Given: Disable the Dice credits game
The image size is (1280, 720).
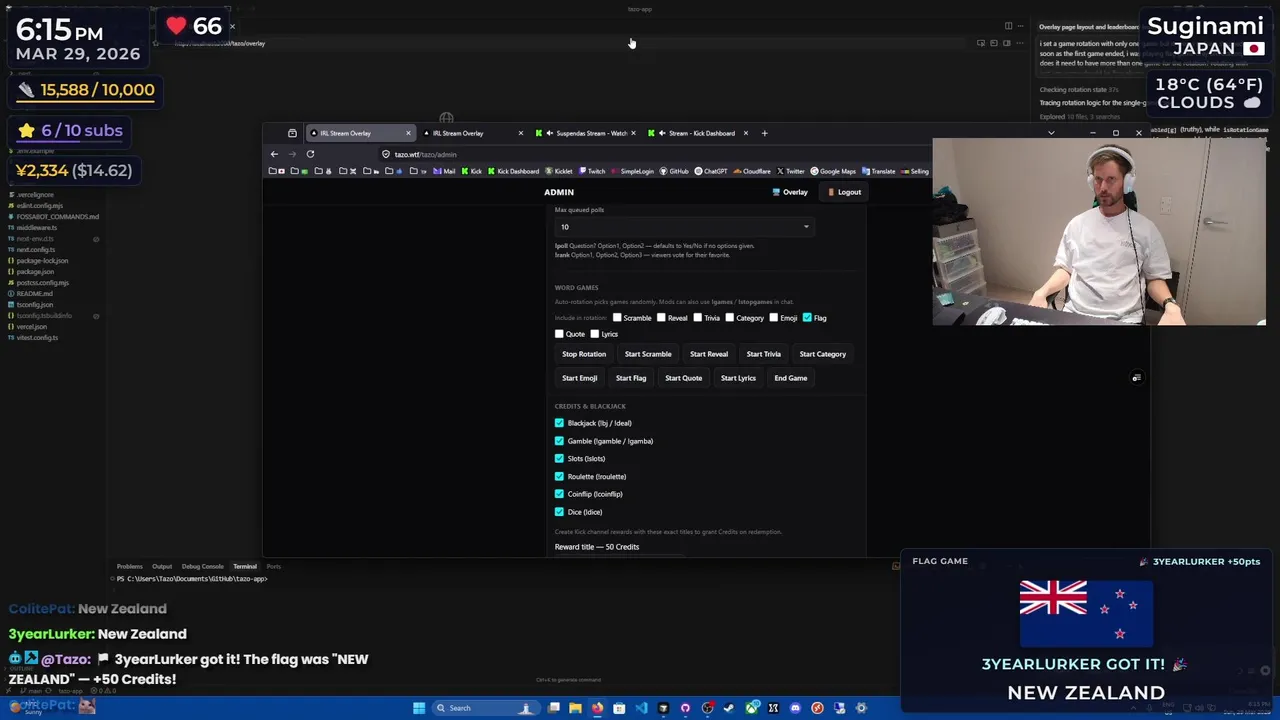Looking at the screenshot, I should point(559,512).
